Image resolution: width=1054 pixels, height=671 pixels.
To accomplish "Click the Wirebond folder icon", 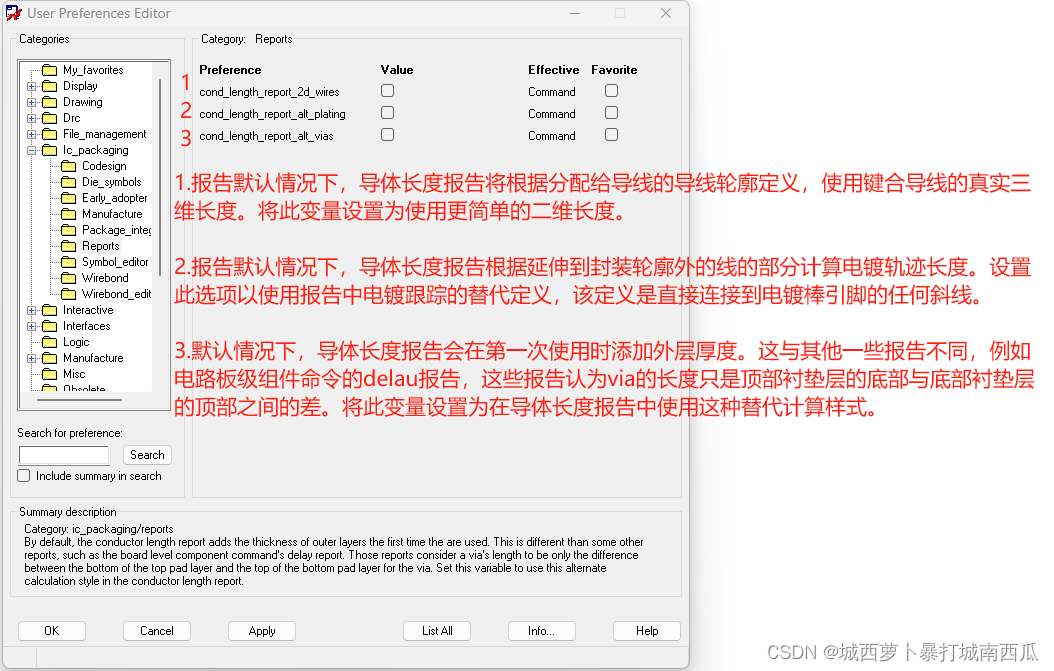I will 69,278.
